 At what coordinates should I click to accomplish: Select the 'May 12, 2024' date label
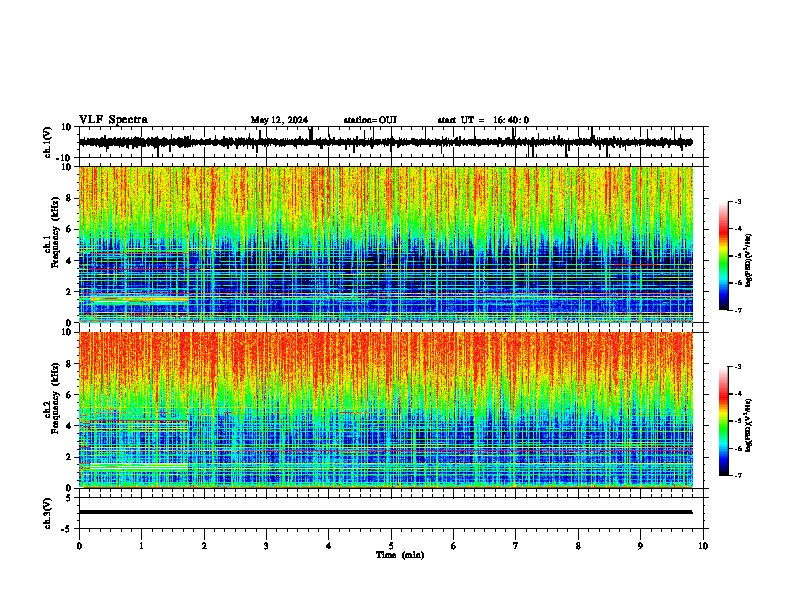click(x=279, y=120)
